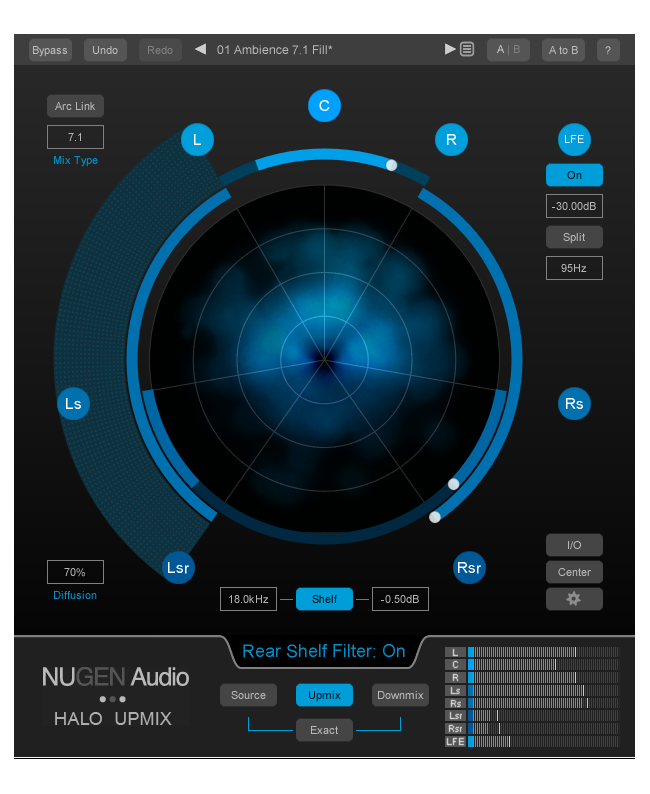Screen dimensions: 650x794
Task: Select the Rsr right rear surround node
Action: (x=469, y=568)
